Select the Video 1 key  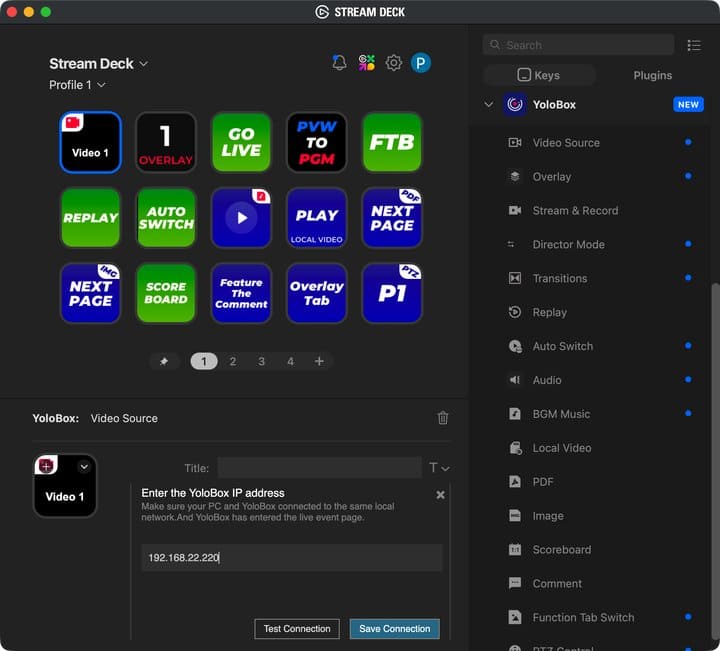(90, 142)
